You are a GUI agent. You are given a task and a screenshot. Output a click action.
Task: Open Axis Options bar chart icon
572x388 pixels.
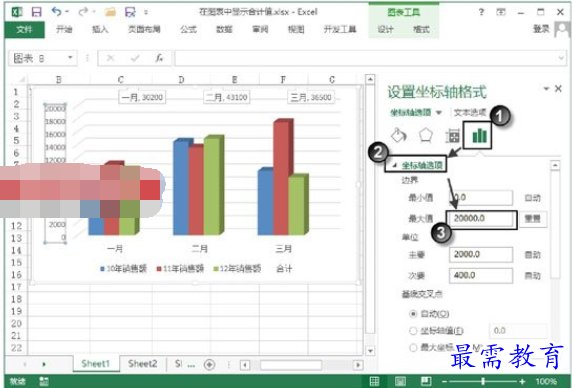(x=479, y=135)
